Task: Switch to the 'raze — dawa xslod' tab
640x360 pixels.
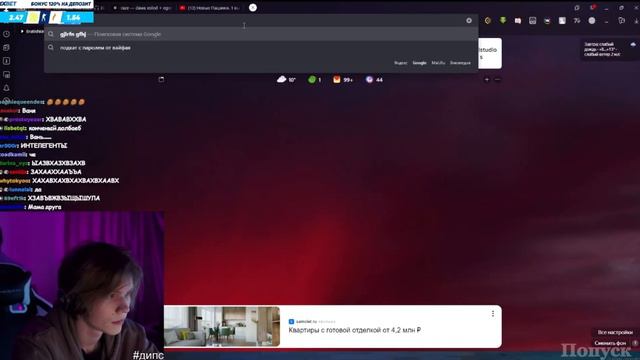Action: coord(142,8)
